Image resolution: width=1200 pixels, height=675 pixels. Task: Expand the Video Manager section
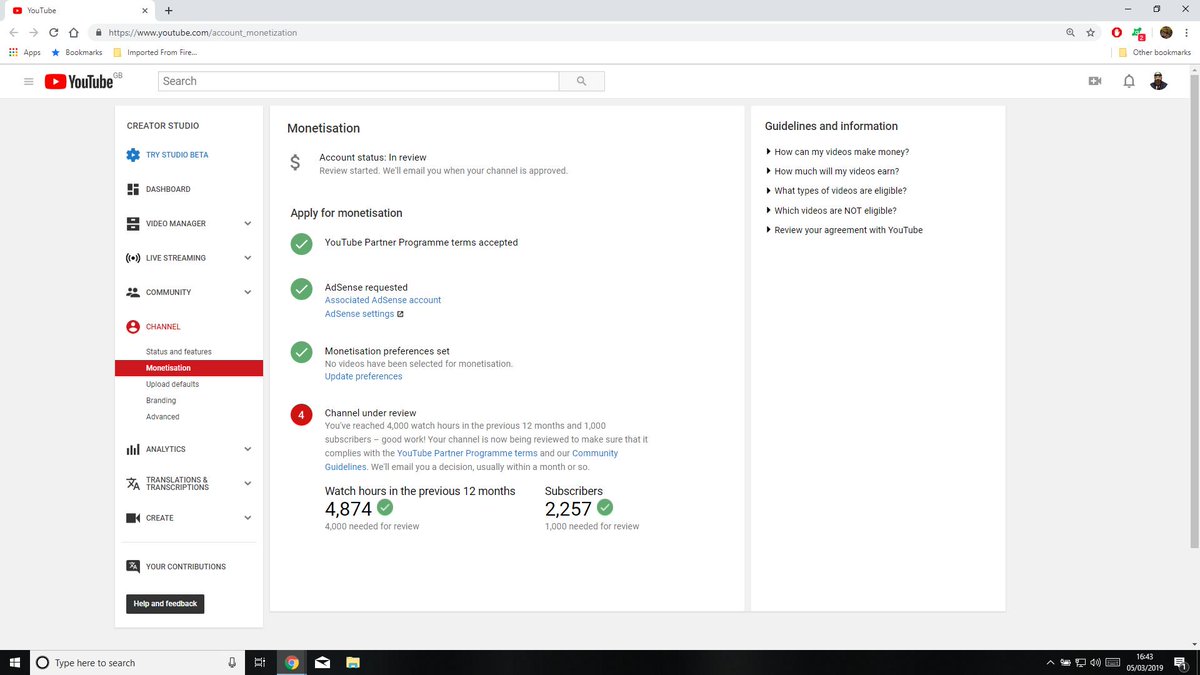pyautogui.click(x=248, y=223)
